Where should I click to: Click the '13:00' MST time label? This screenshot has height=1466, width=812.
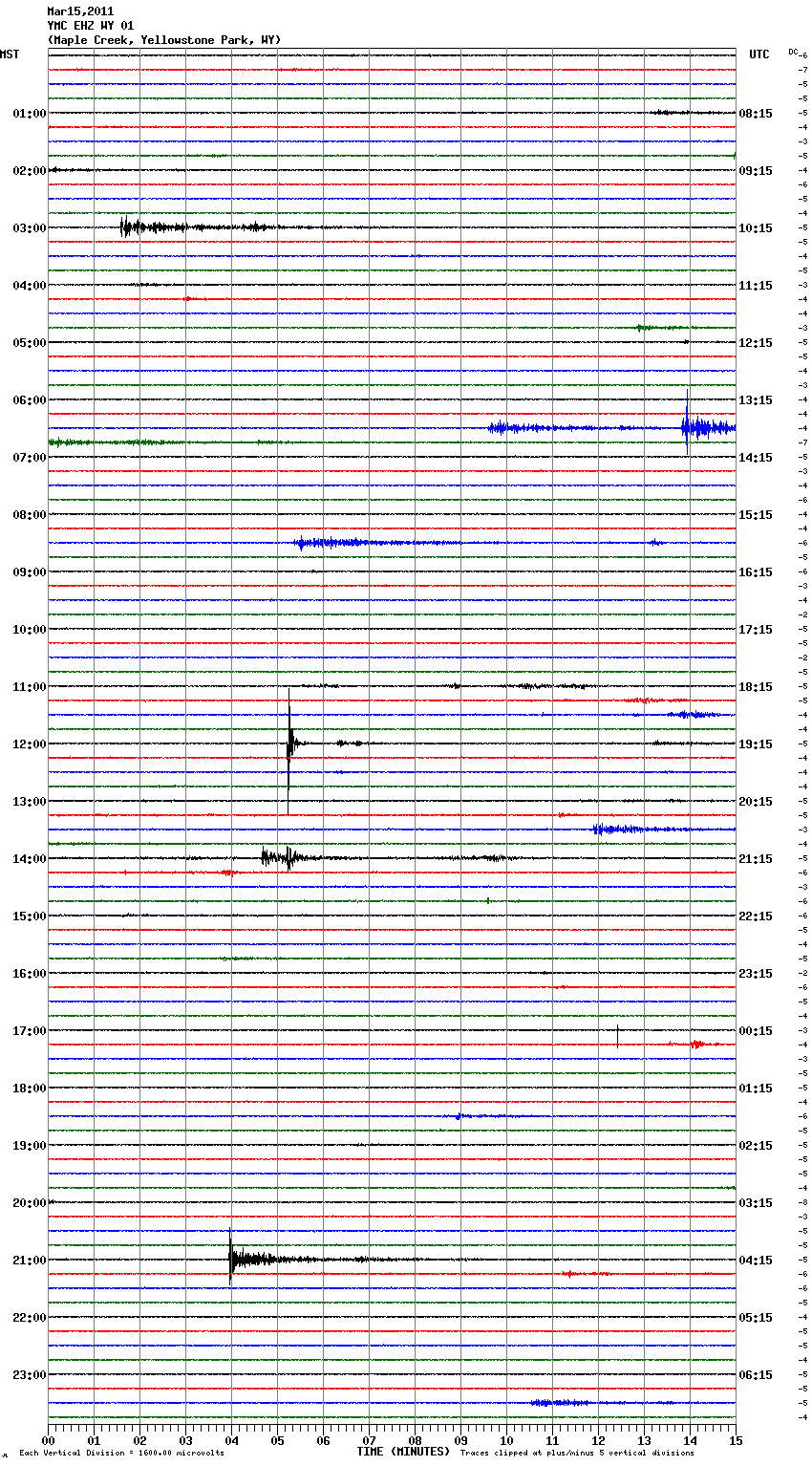(x=30, y=802)
